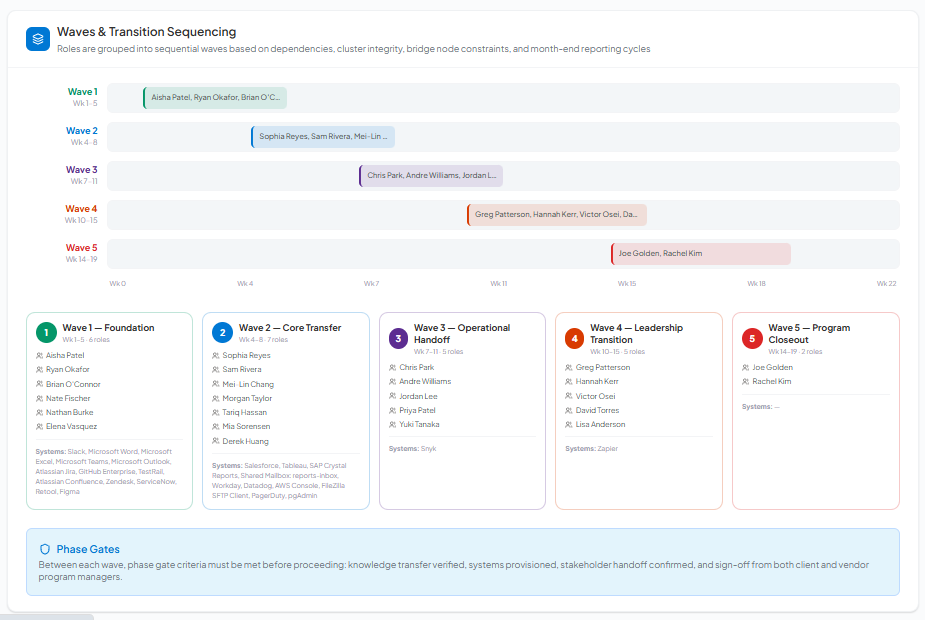Click the purple number 3 wave badge
This screenshot has height=620, width=925.
pos(398,338)
